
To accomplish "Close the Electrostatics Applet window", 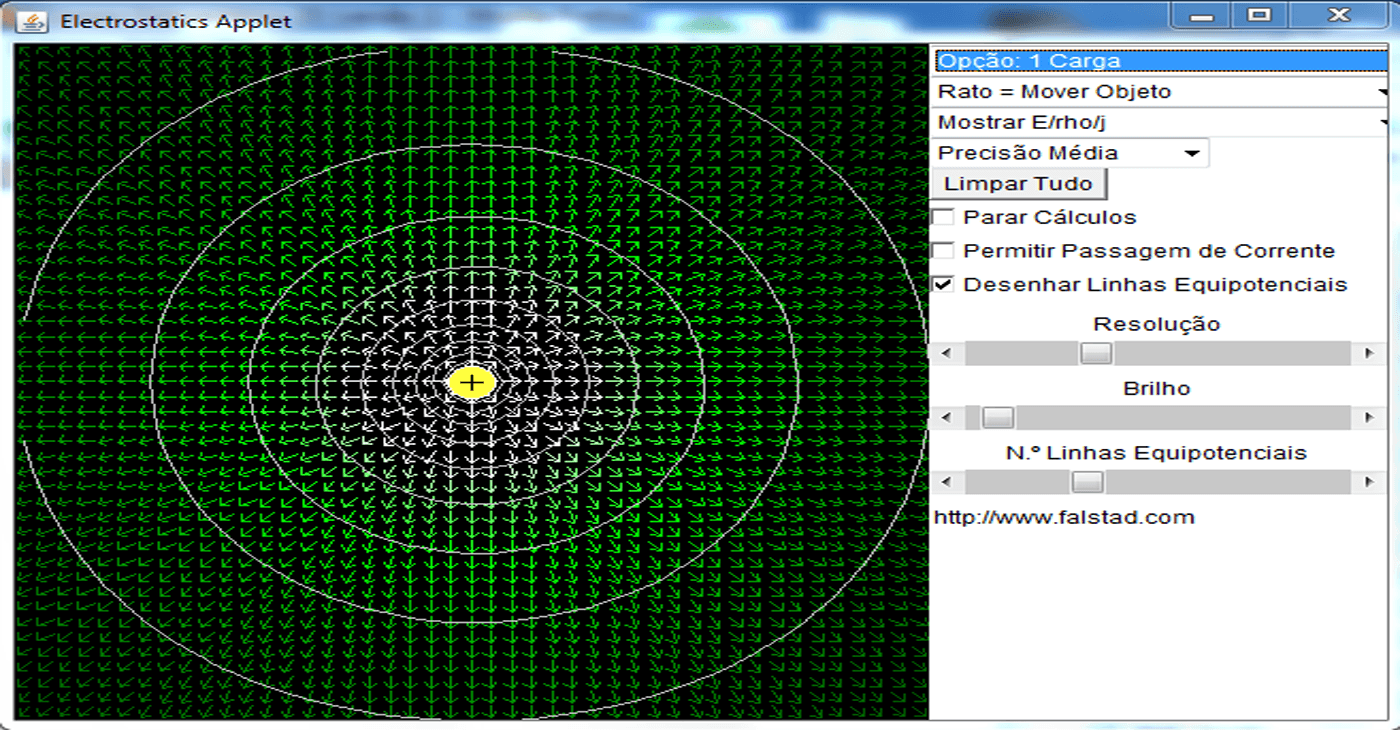I will [x=1339, y=16].
